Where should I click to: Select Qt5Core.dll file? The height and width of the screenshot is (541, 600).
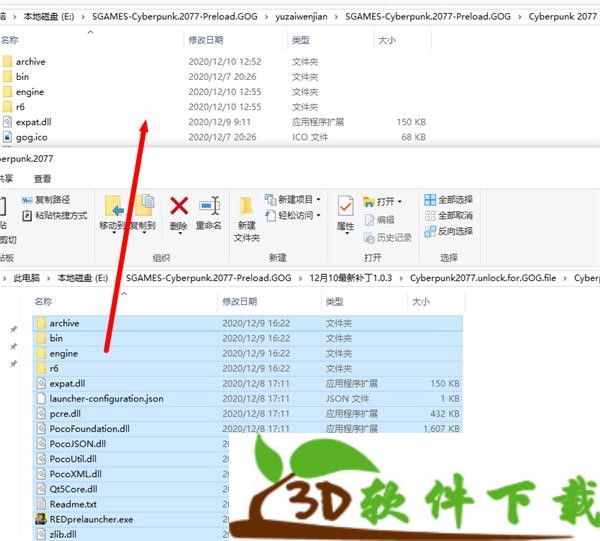[x=73, y=489]
